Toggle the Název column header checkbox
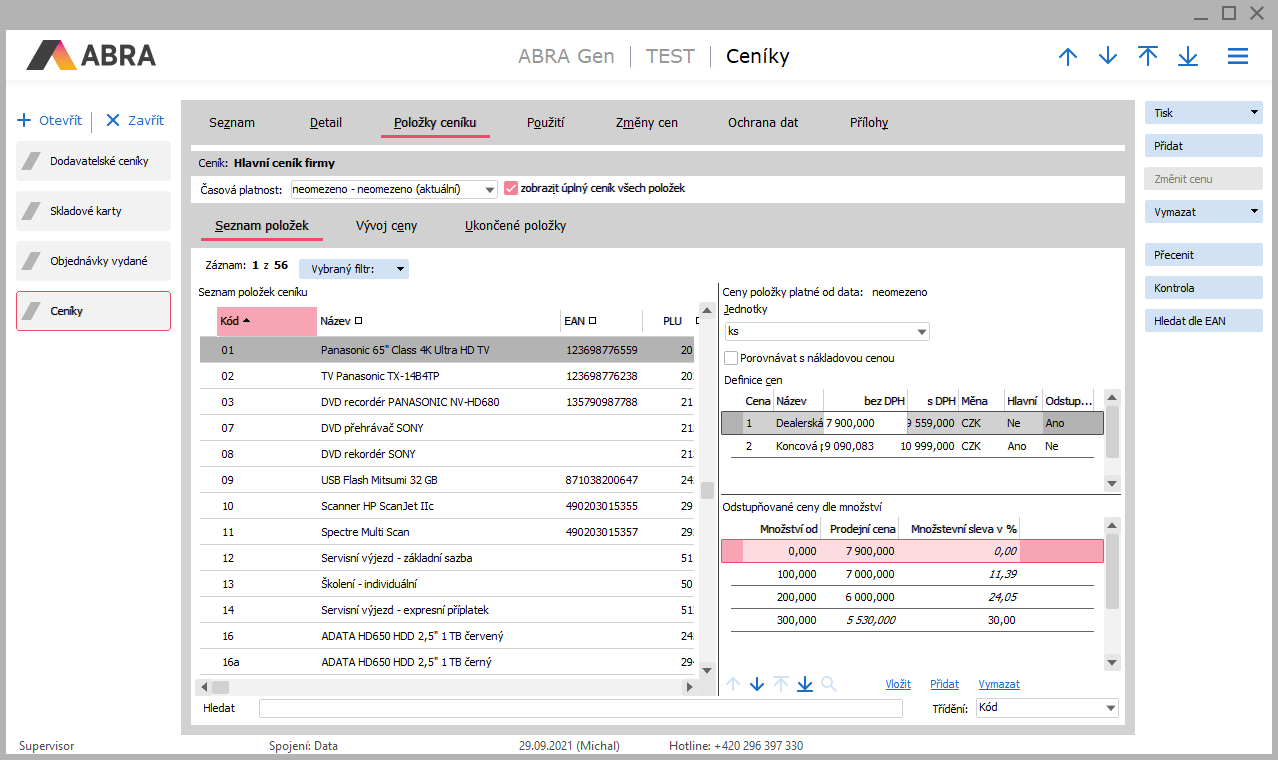Screen dimensions: 1278x760 click(x=358, y=321)
